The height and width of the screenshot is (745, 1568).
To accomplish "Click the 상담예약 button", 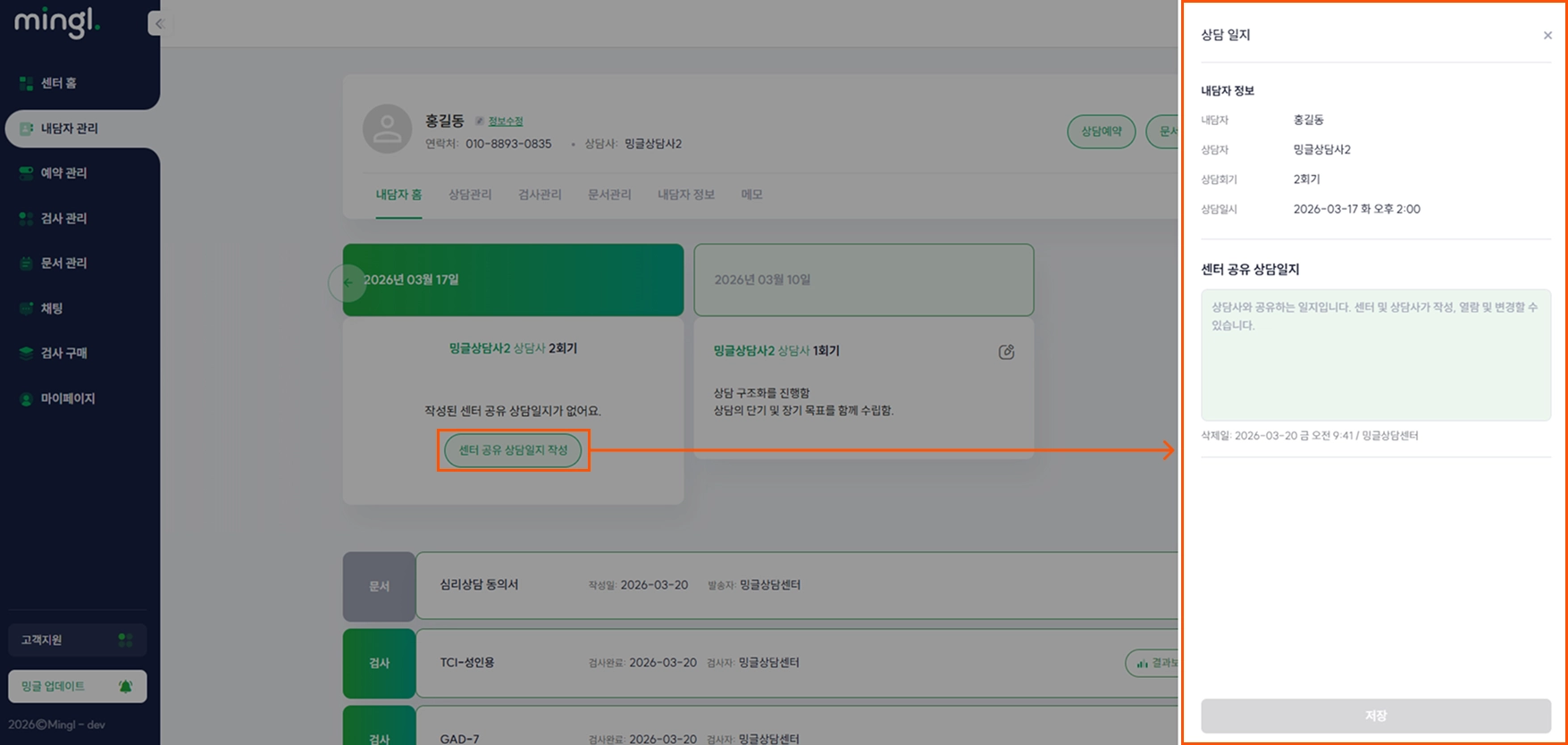I will (x=1102, y=131).
